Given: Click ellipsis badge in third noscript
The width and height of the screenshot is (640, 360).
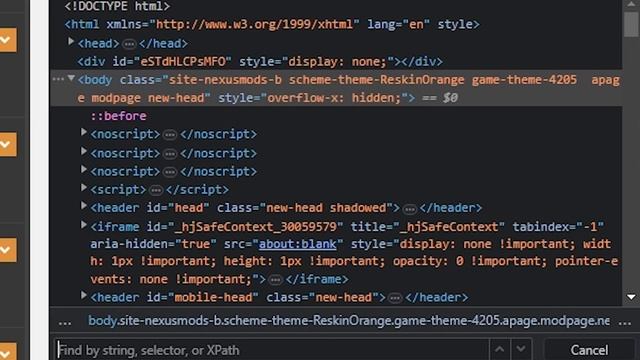Looking at the screenshot, I should pyautogui.click(x=170, y=172).
